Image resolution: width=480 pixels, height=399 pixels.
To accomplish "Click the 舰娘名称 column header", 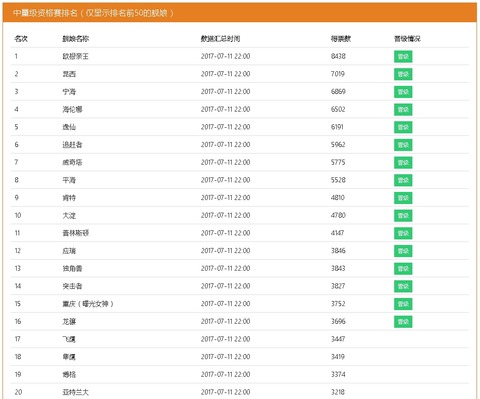I will pos(76,39).
